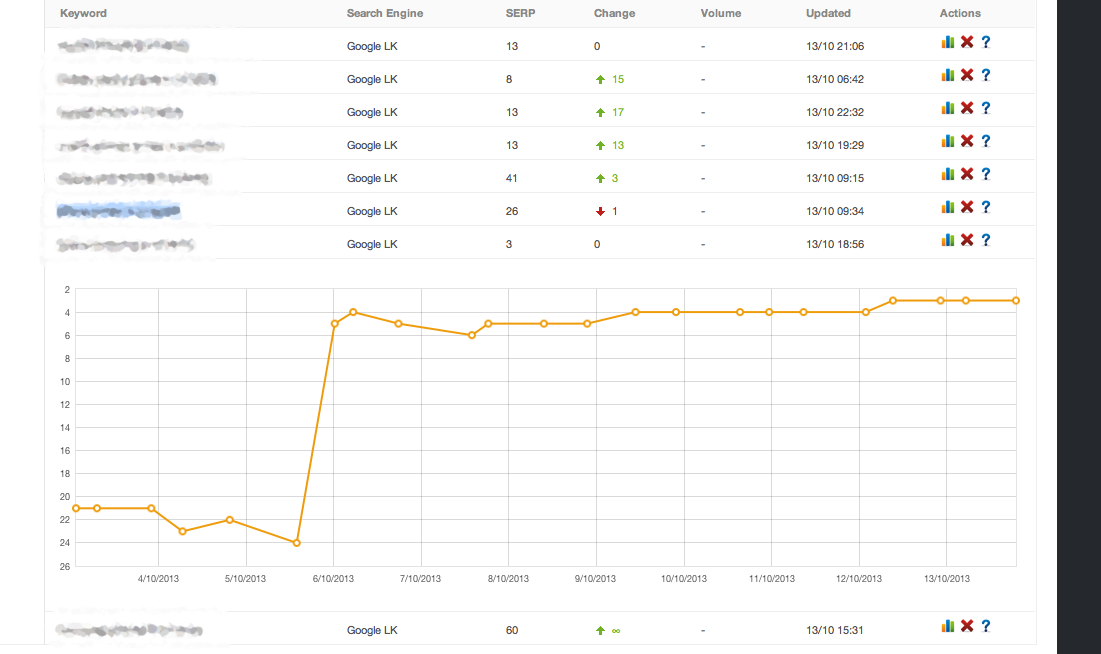
Task: View chart for row updated 13/10 15:31
Action: pos(948,626)
